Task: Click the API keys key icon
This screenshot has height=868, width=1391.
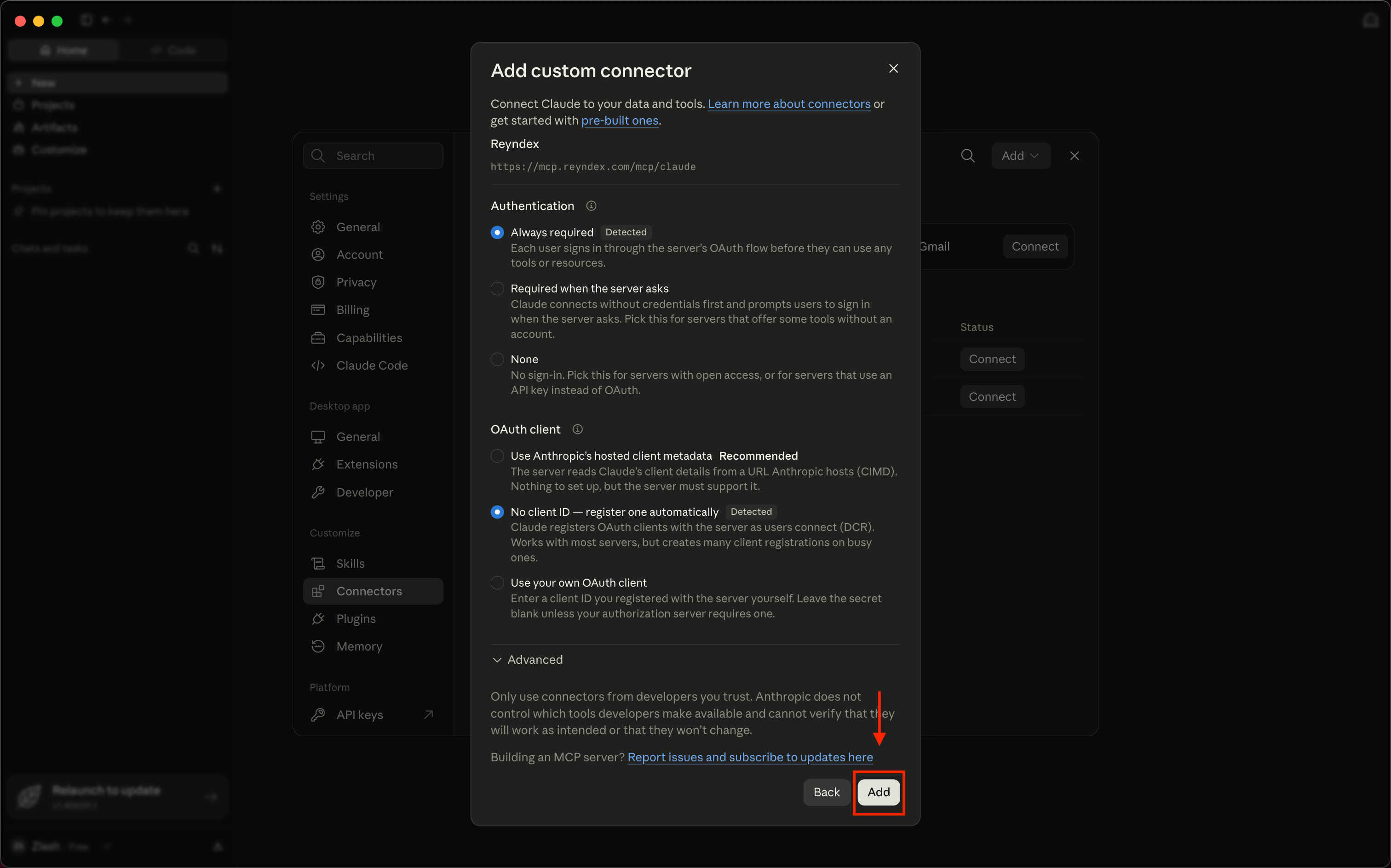Action: [318, 715]
